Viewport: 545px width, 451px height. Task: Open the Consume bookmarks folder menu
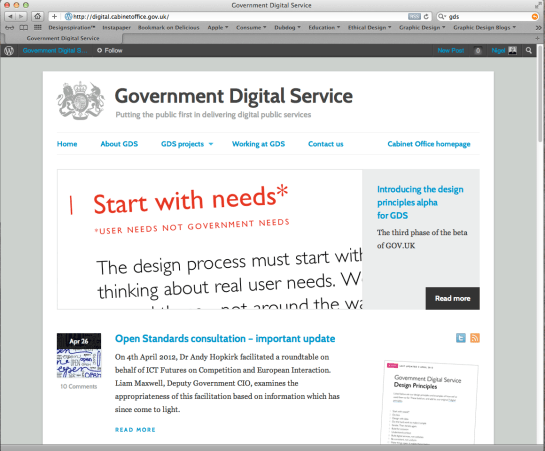[x=251, y=27]
